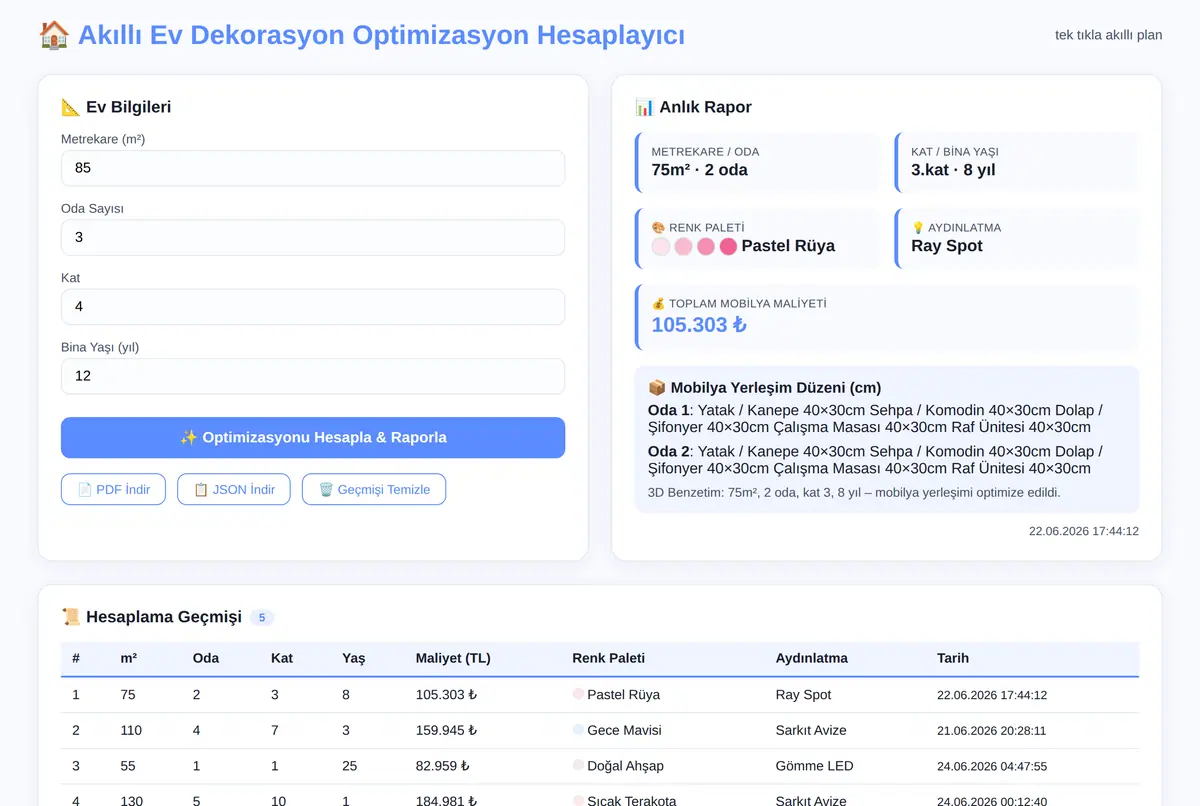
Task: Click cost cell 105.303 ₺ in table
Action: (447, 695)
